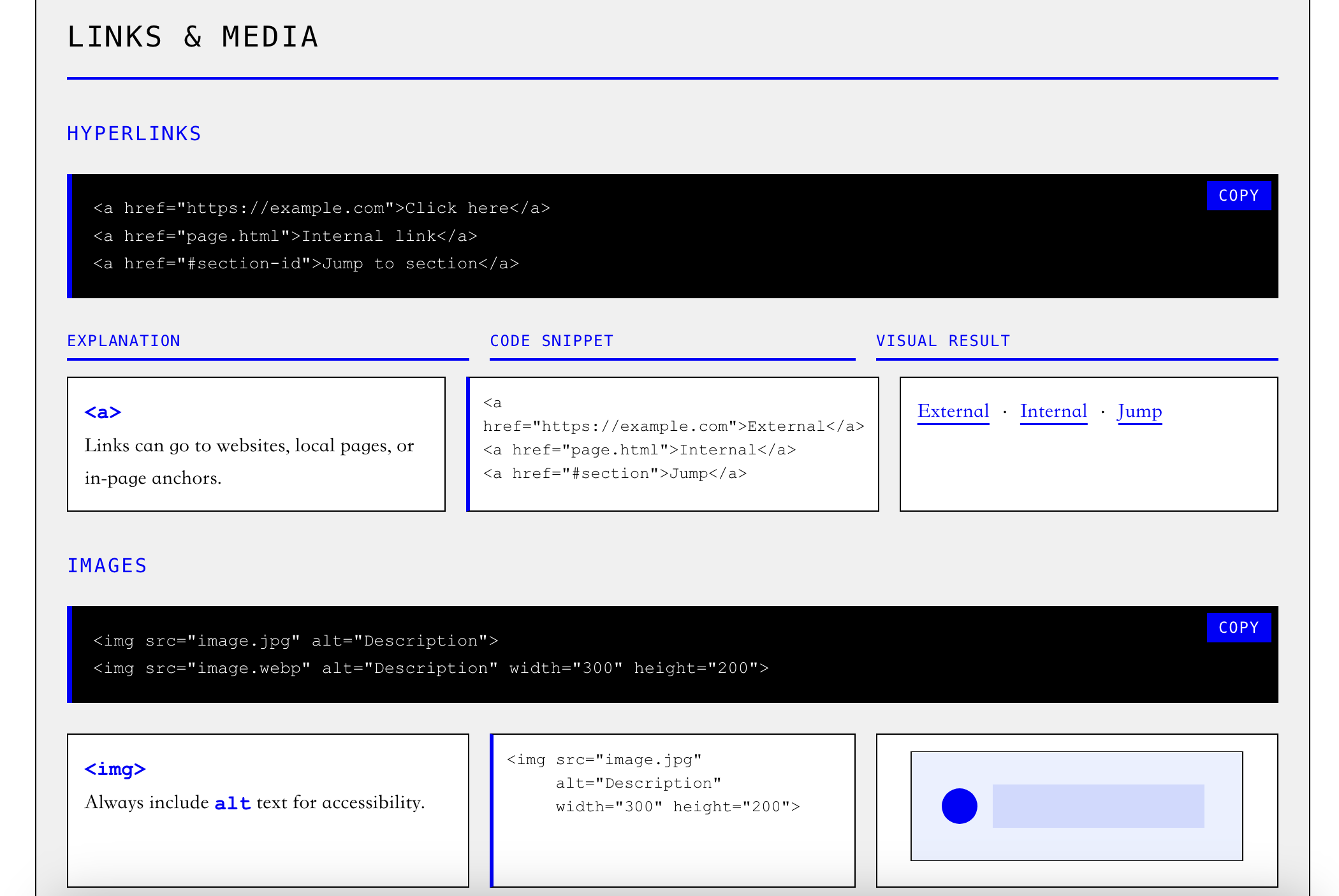Click the EXPLANATION column header
The image size is (1339, 896).
pos(124,340)
